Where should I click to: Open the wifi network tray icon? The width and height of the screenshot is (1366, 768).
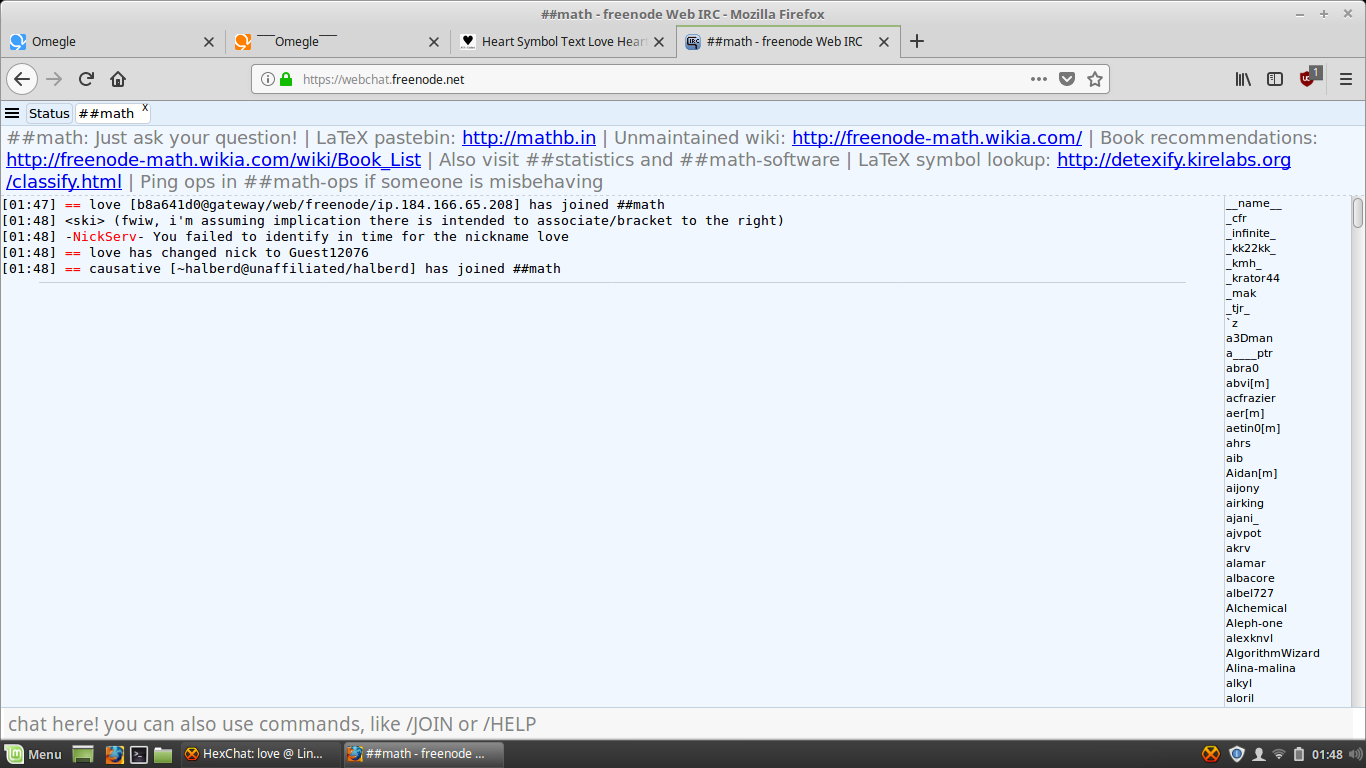(1279, 754)
